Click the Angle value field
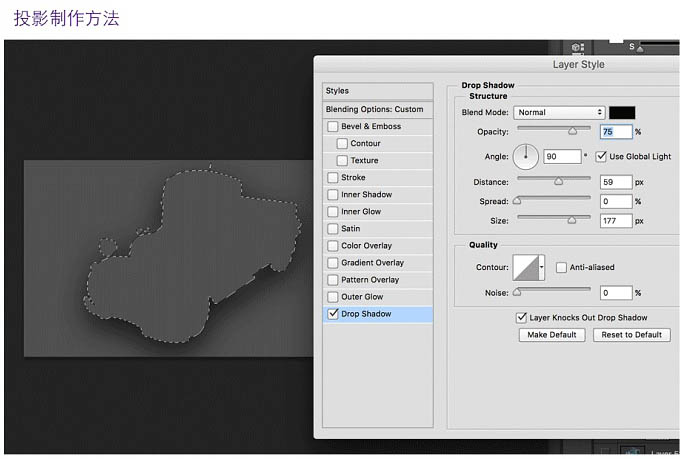 coord(562,156)
